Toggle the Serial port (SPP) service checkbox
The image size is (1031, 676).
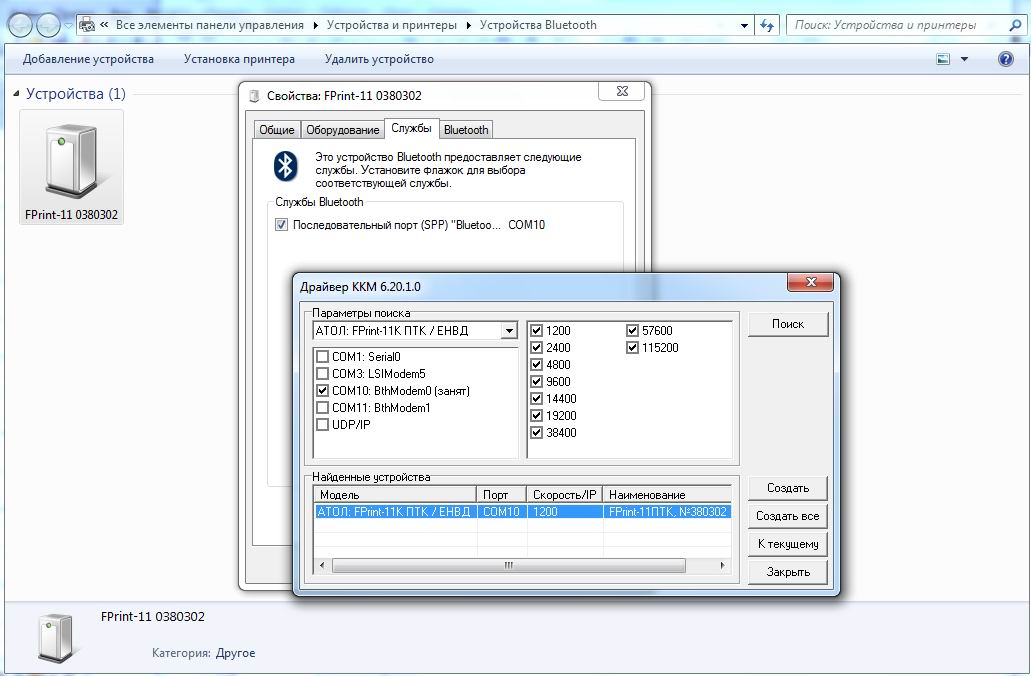pos(282,226)
